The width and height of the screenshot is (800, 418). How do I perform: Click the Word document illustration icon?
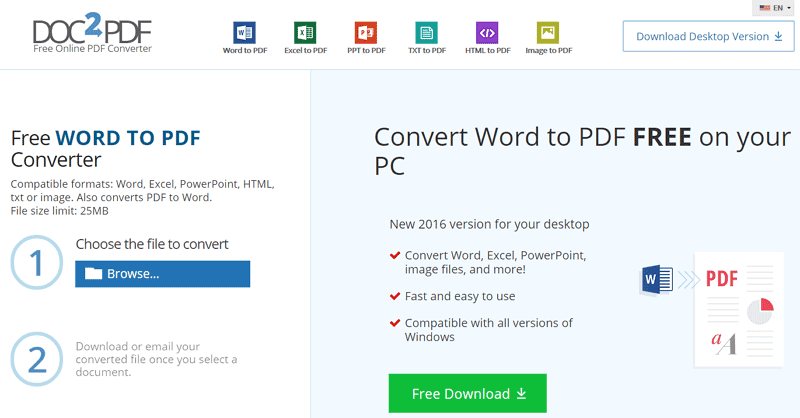click(657, 279)
